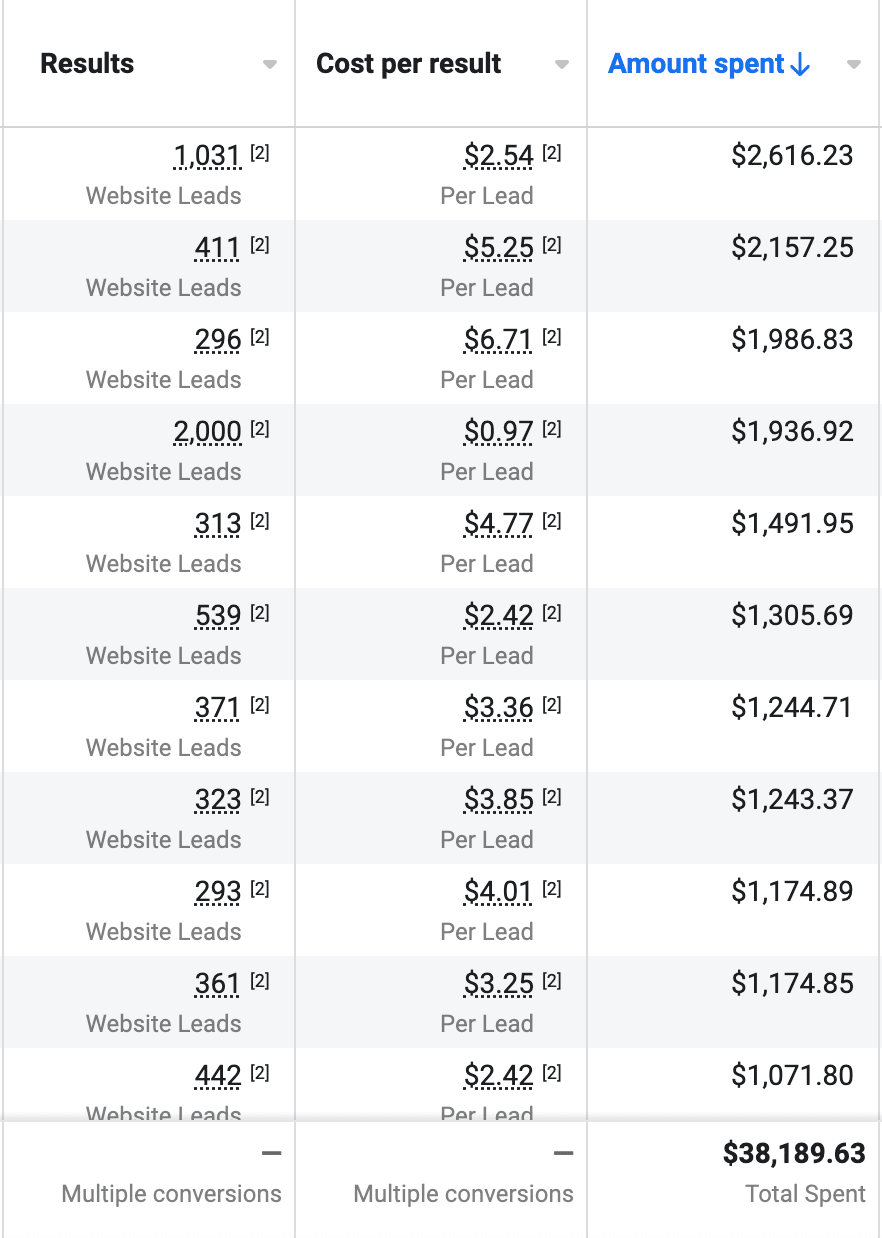882x1238 pixels.
Task: Open the 2,000 Website Leads result
Action: pyautogui.click(x=207, y=432)
